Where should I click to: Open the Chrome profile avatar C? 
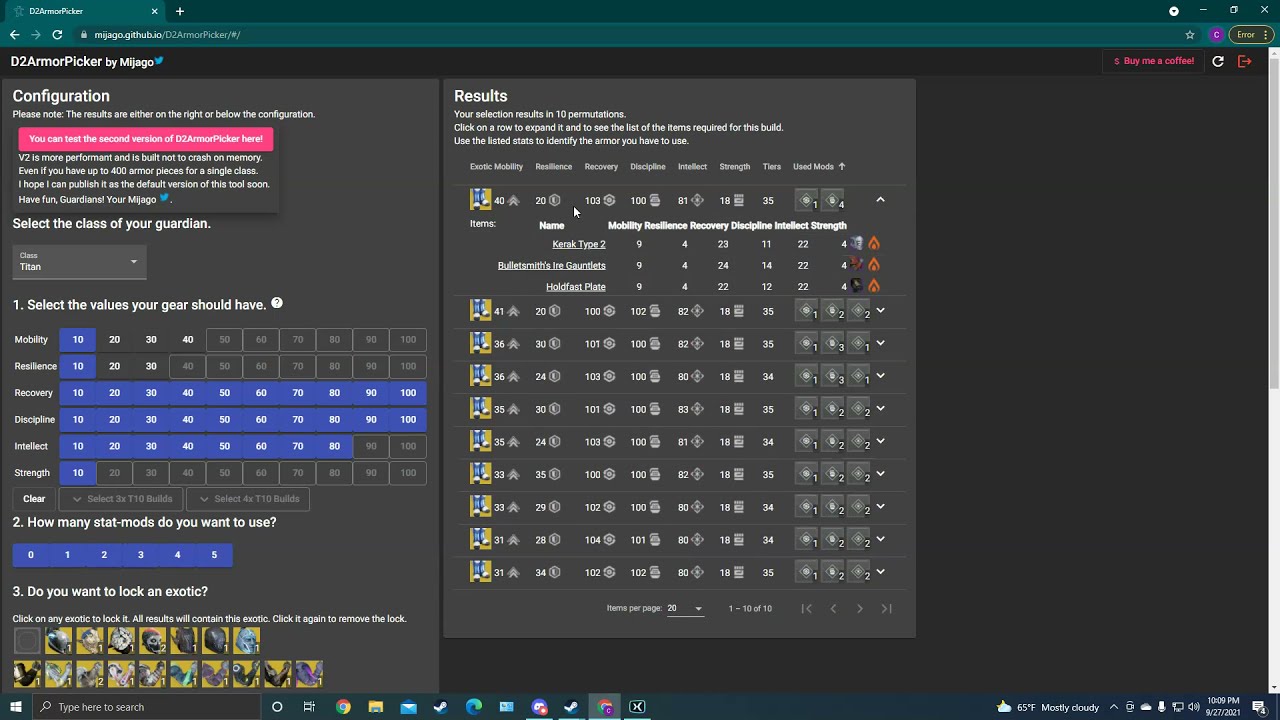[x=1216, y=34]
